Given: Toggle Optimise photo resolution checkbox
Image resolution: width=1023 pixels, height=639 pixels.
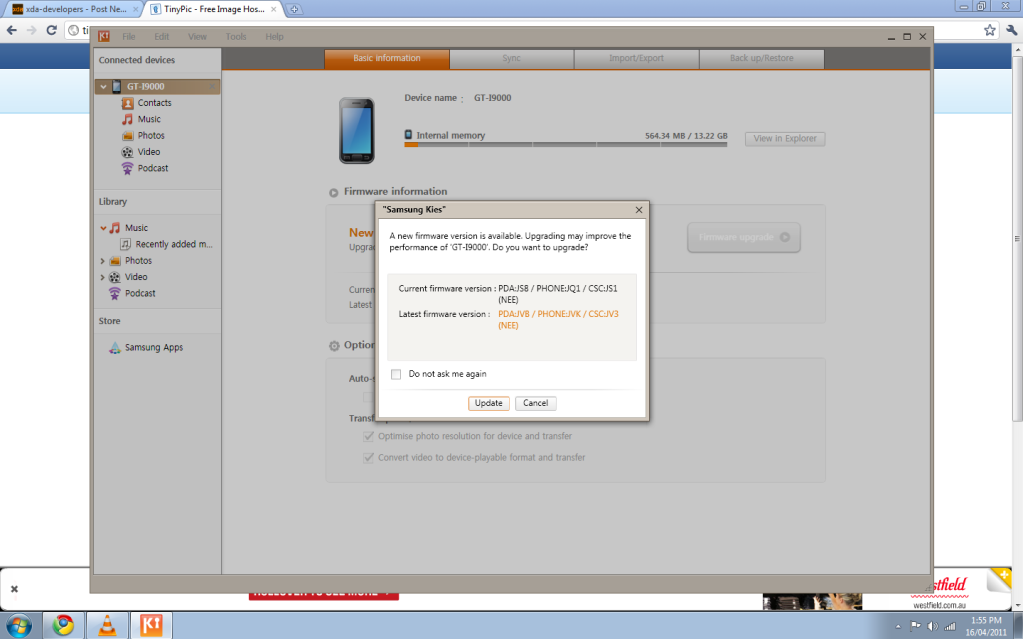Looking at the screenshot, I should coord(369,436).
